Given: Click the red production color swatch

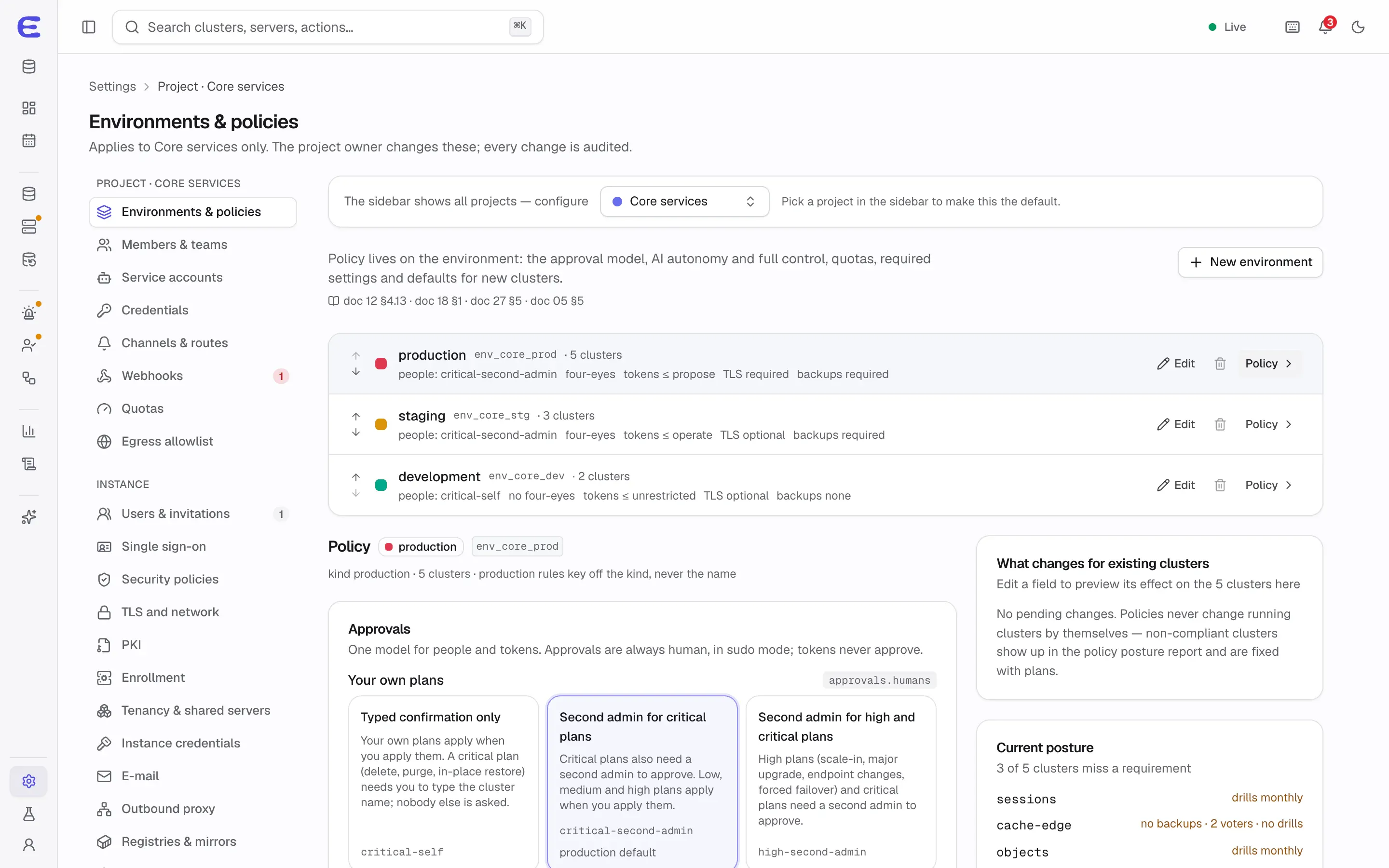Looking at the screenshot, I should coord(381,364).
